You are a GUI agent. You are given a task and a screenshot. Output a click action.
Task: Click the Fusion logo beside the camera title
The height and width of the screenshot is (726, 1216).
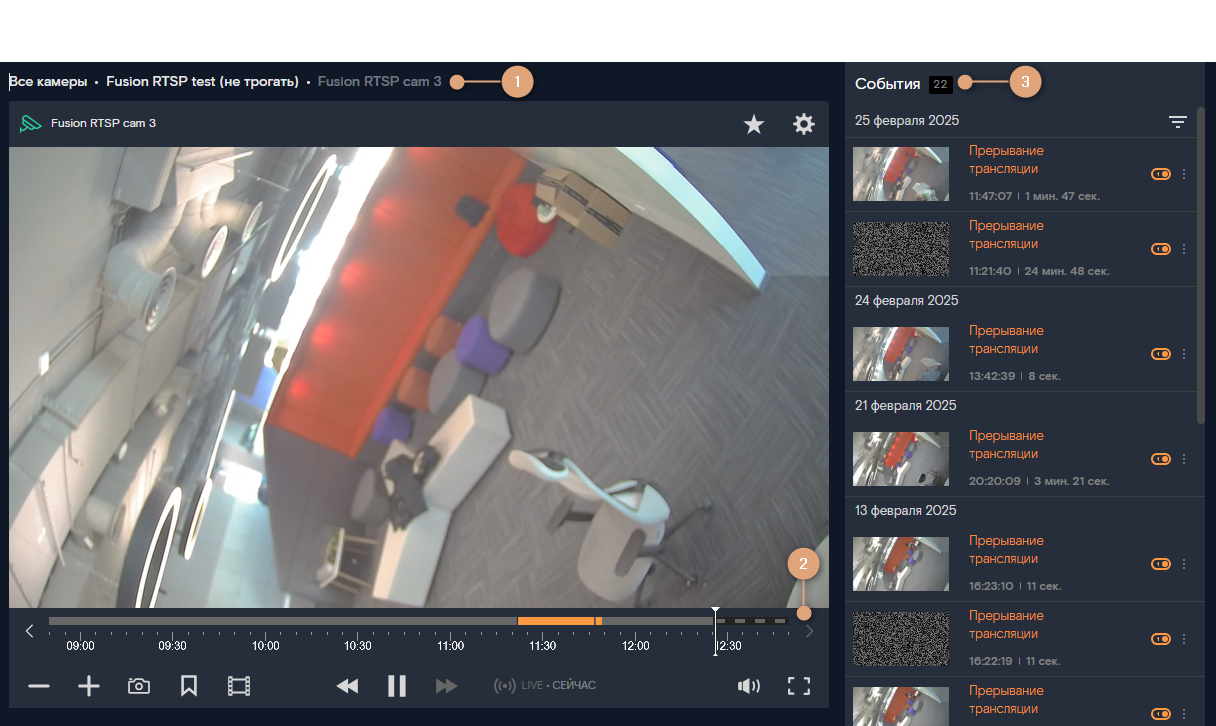pos(30,124)
